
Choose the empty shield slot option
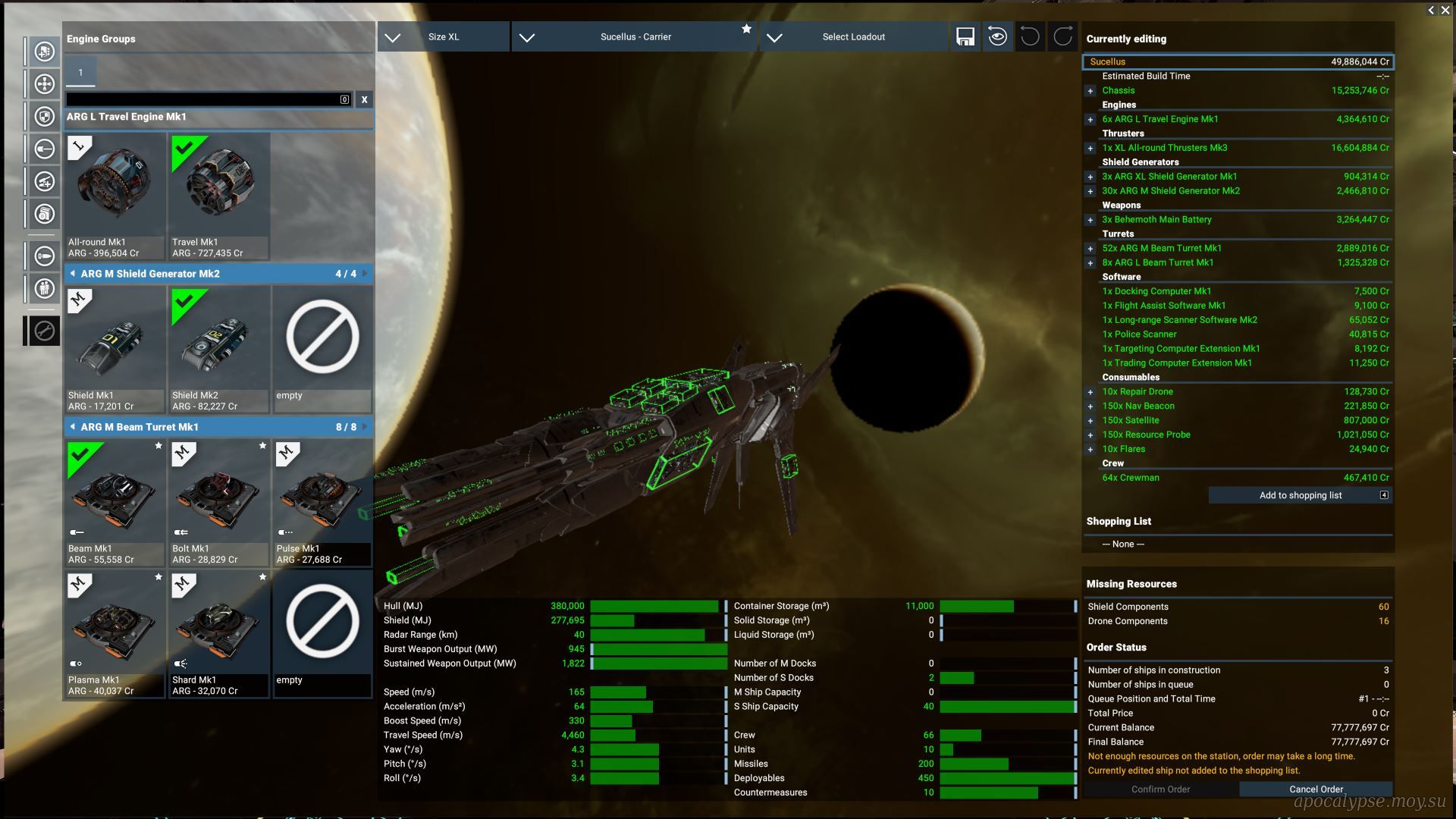pos(322,350)
